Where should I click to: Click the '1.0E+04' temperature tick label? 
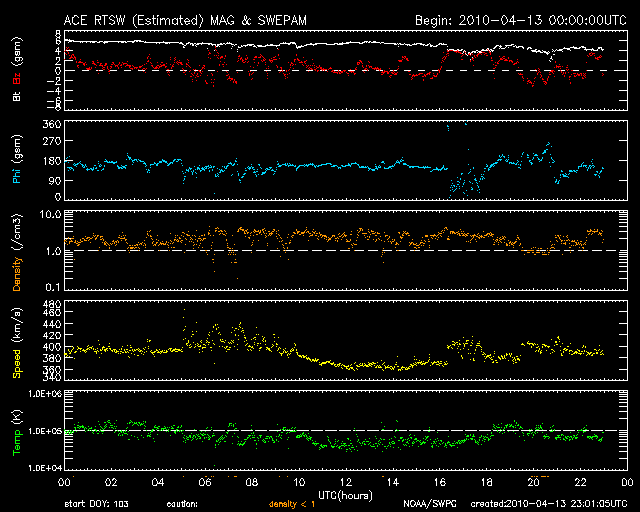tap(45, 468)
